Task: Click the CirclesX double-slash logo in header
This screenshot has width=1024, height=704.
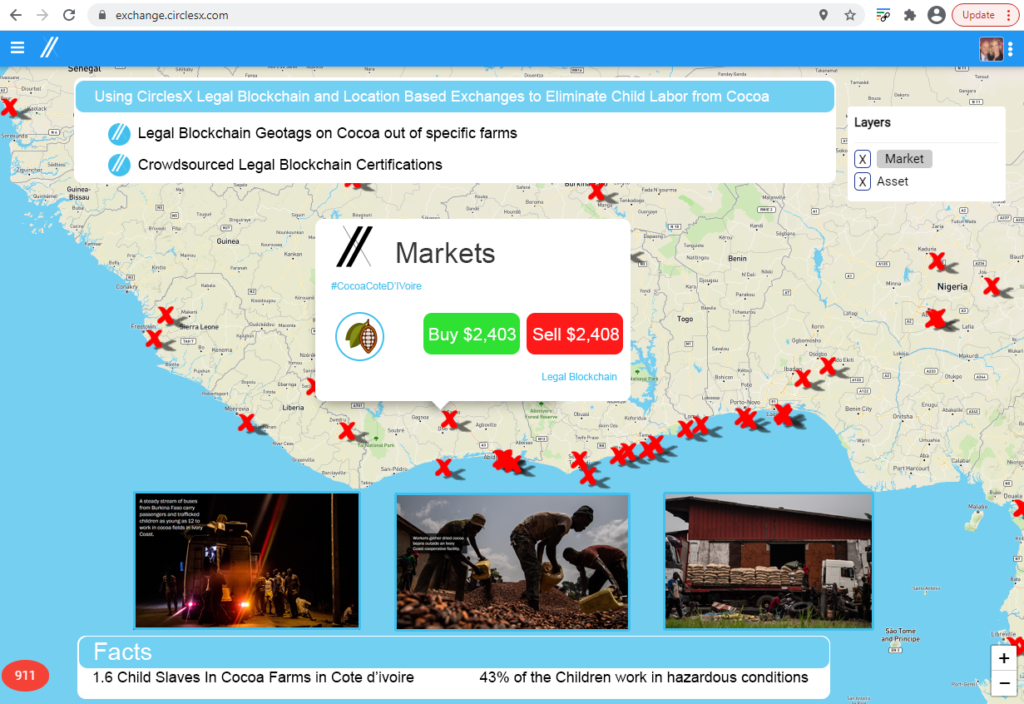Action: click(x=50, y=48)
